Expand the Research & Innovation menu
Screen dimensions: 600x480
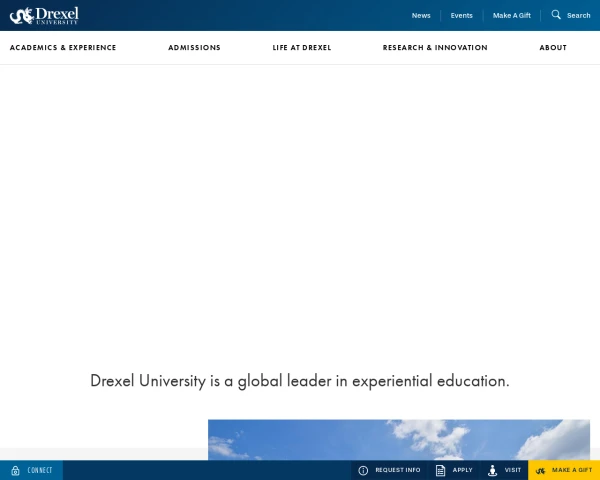pyautogui.click(x=435, y=48)
